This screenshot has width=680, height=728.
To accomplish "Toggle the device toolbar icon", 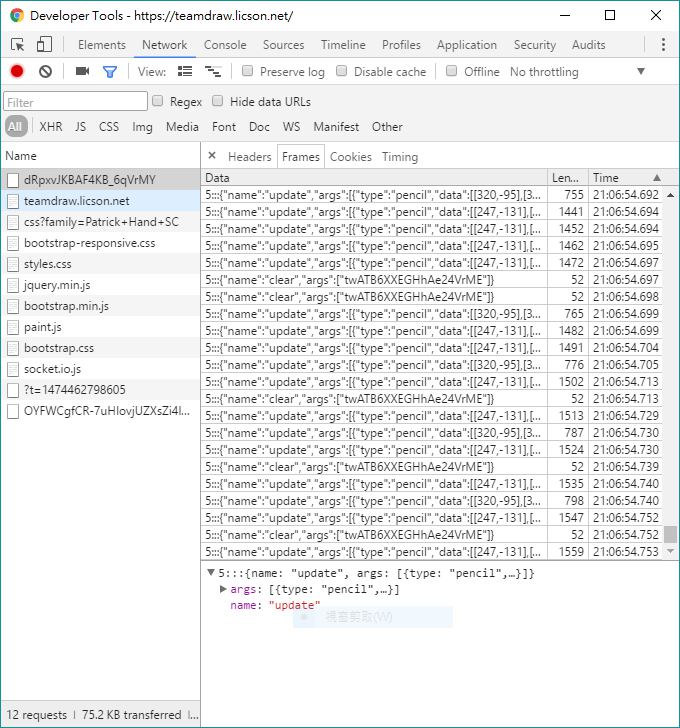I will [x=44, y=45].
